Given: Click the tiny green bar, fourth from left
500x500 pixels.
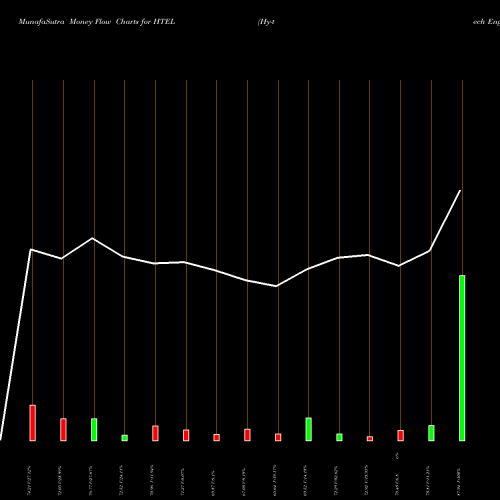Looking at the screenshot, I should pyautogui.click(x=125, y=438).
